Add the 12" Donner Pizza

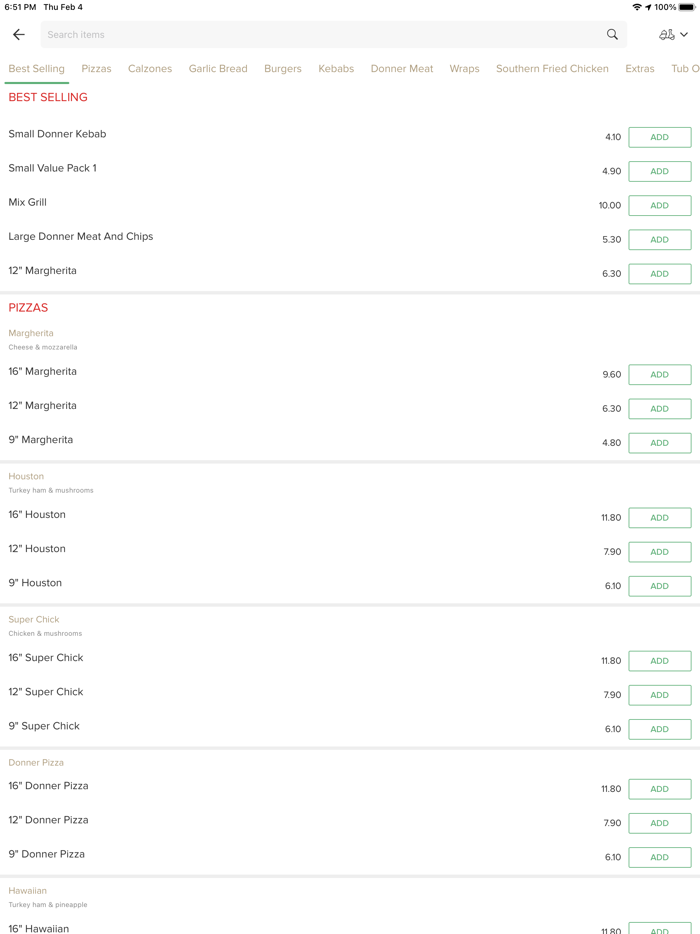(659, 823)
